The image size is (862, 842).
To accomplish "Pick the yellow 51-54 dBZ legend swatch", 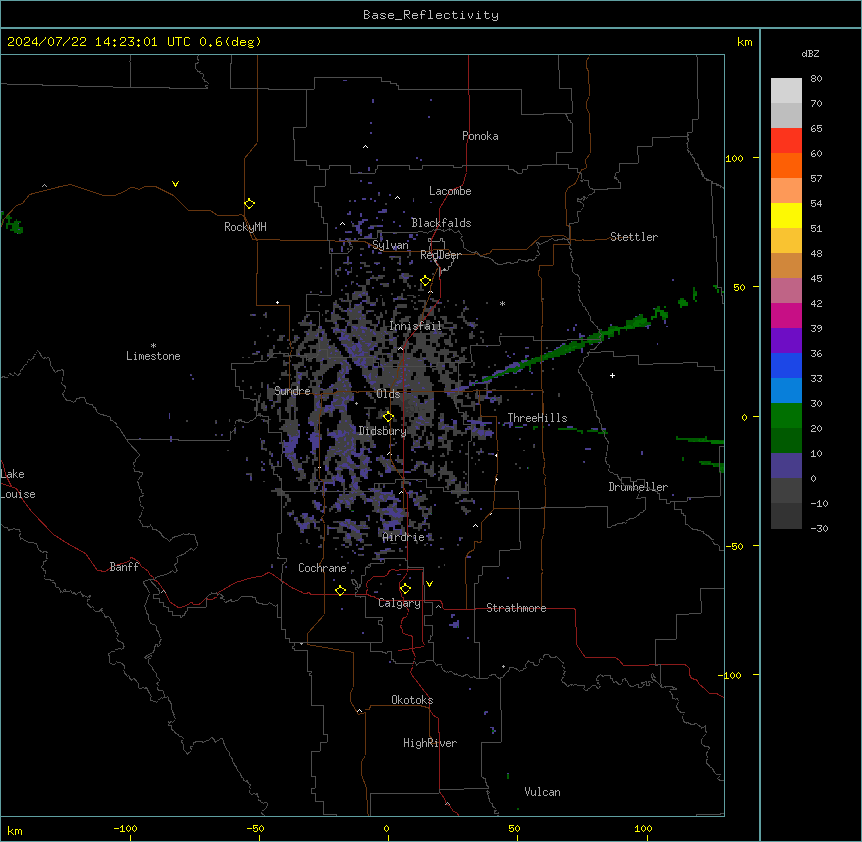I will (x=786, y=215).
